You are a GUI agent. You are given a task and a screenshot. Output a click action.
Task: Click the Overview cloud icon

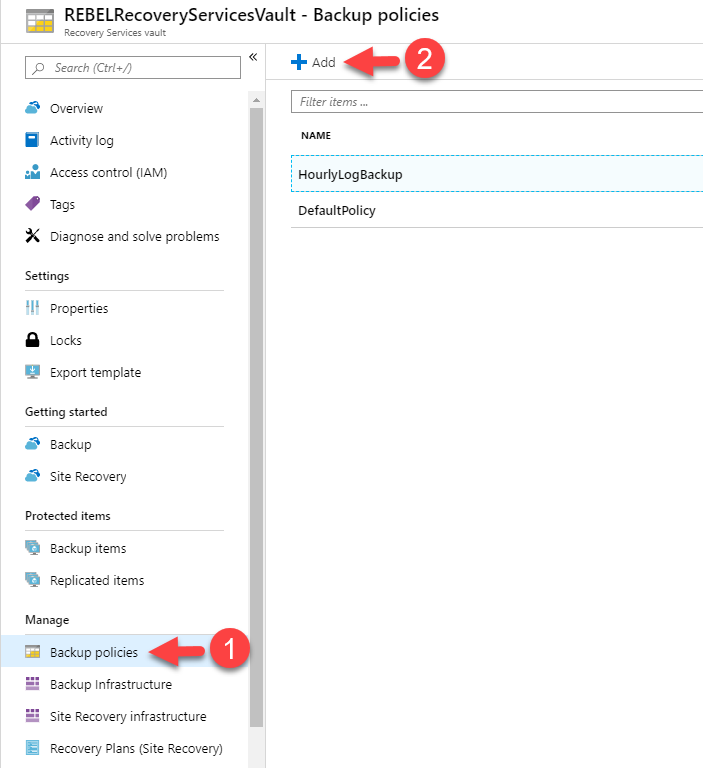(32, 107)
